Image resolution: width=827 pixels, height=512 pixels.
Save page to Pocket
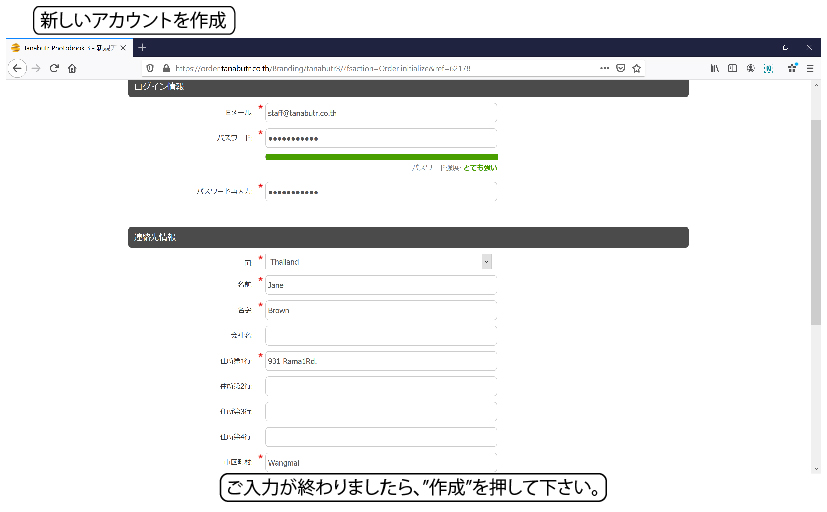(620, 68)
